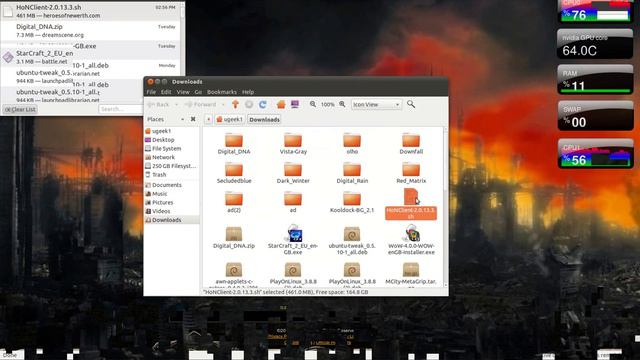Open the Computer location icon

click(295, 104)
